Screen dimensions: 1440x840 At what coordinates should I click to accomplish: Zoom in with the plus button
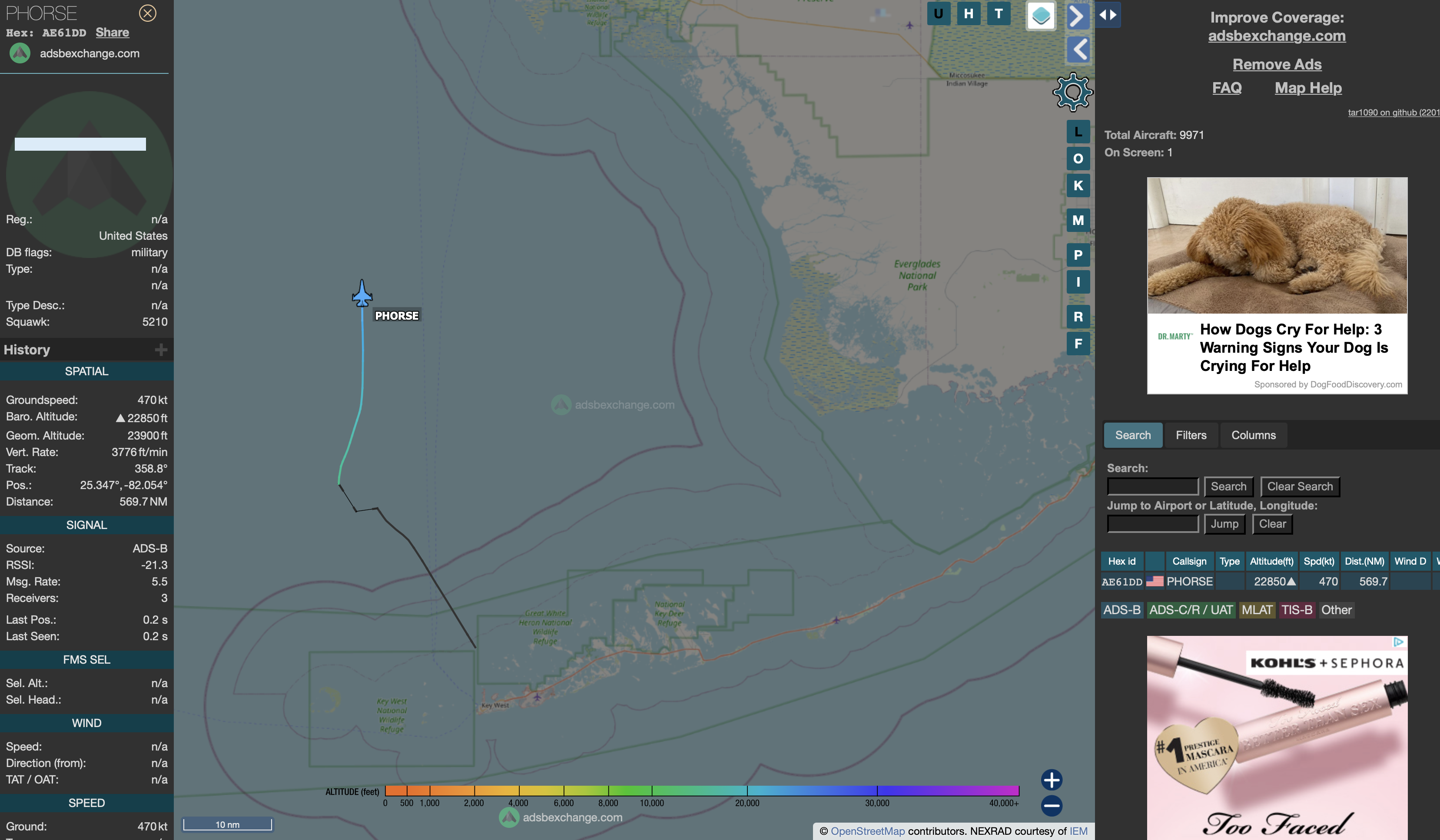(x=1052, y=780)
